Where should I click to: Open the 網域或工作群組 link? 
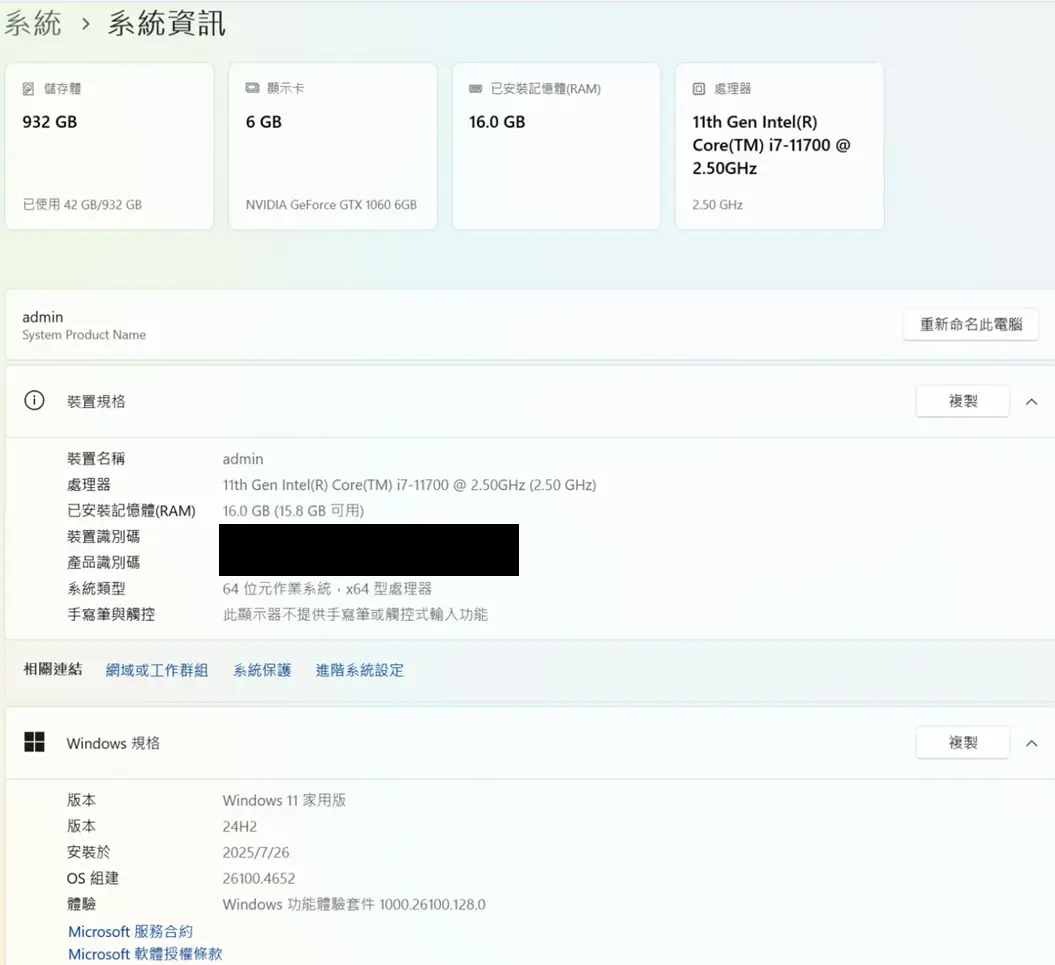click(x=157, y=670)
